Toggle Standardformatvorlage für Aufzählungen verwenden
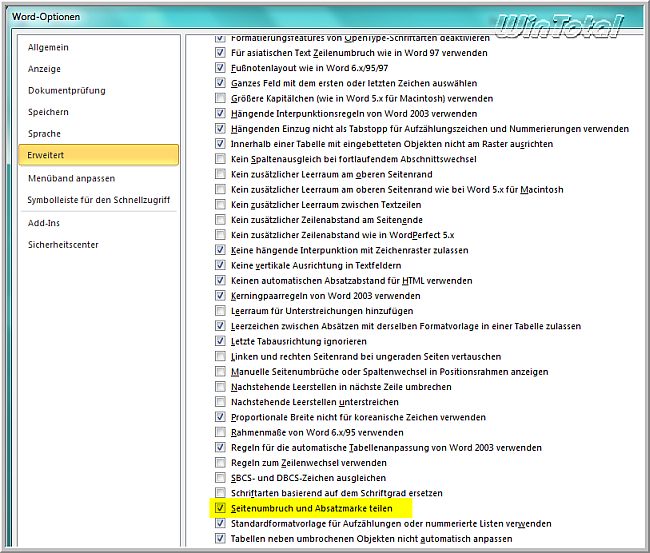The height and width of the screenshot is (553, 650). [220, 524]
